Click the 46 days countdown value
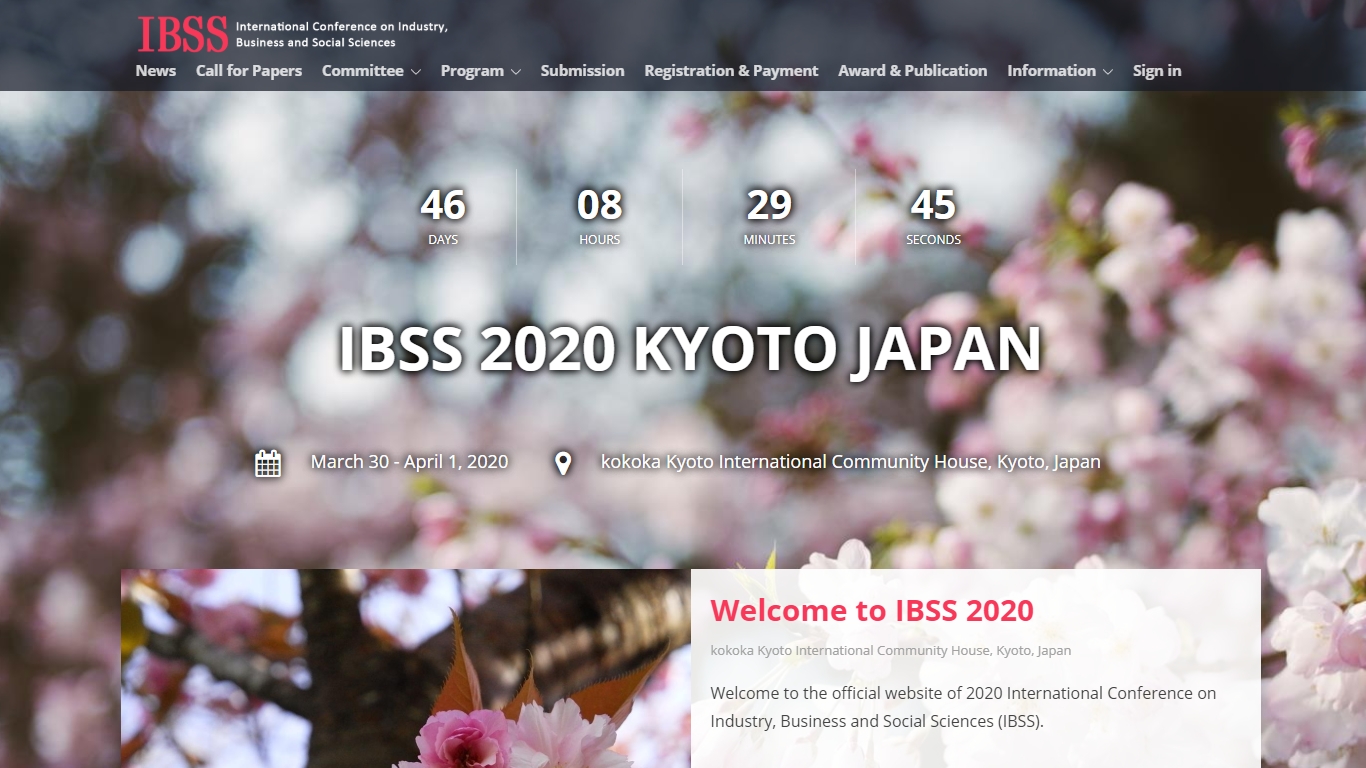 pyautogui.click(x=443, y=205)
